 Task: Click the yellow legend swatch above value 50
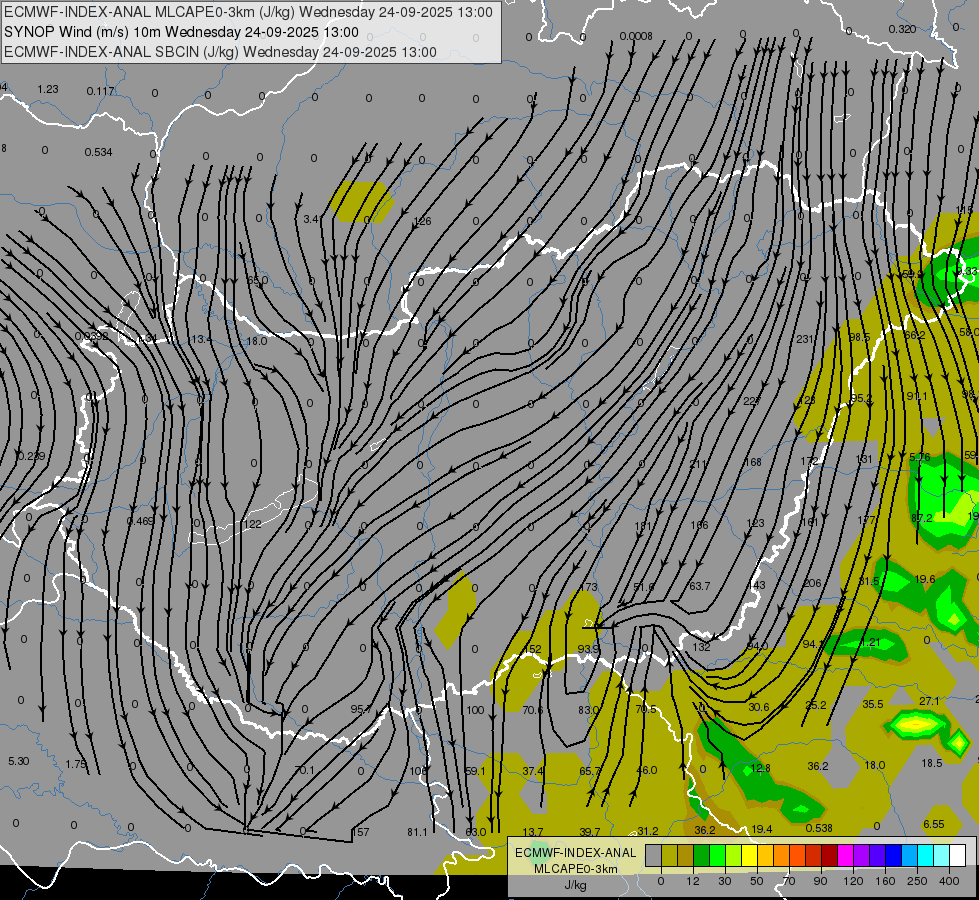(749, 856)
